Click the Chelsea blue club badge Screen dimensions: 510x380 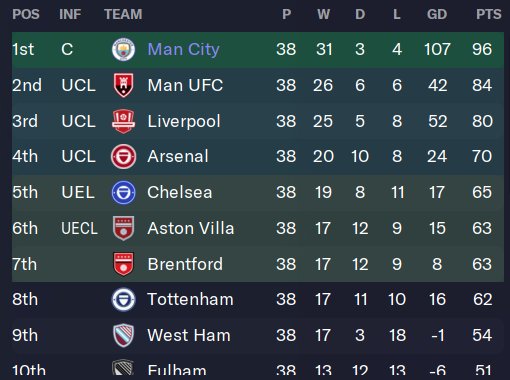coord(123,193)
